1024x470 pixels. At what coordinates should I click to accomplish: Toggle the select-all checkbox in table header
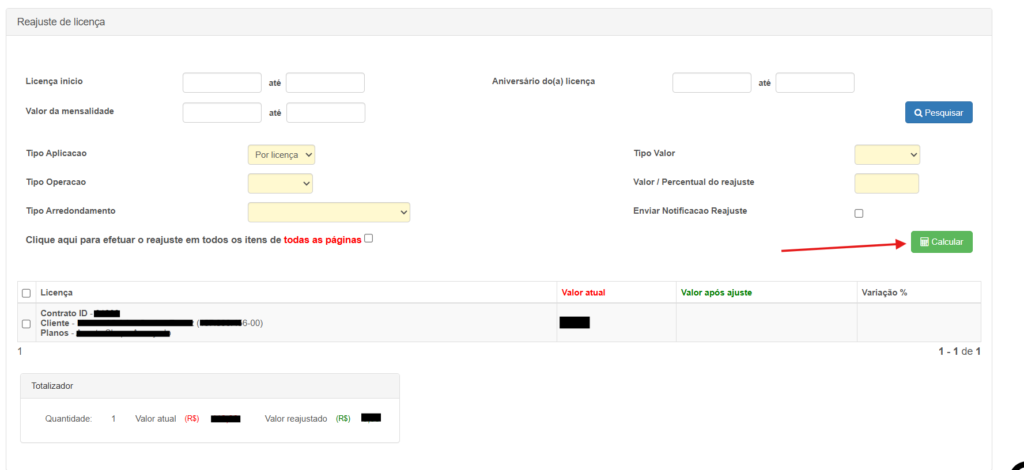26,293
